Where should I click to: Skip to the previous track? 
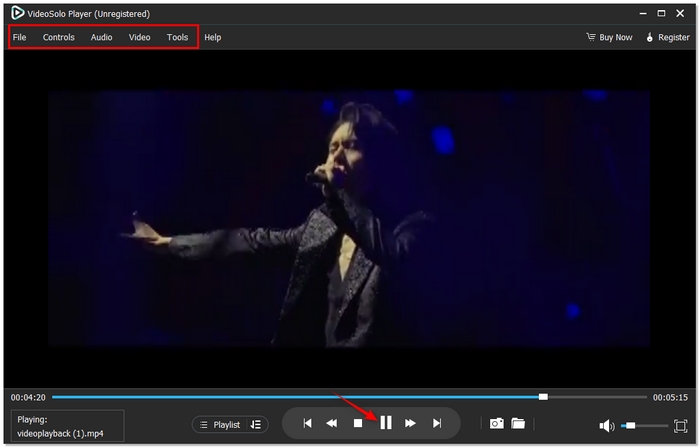(x=307, y=424)
